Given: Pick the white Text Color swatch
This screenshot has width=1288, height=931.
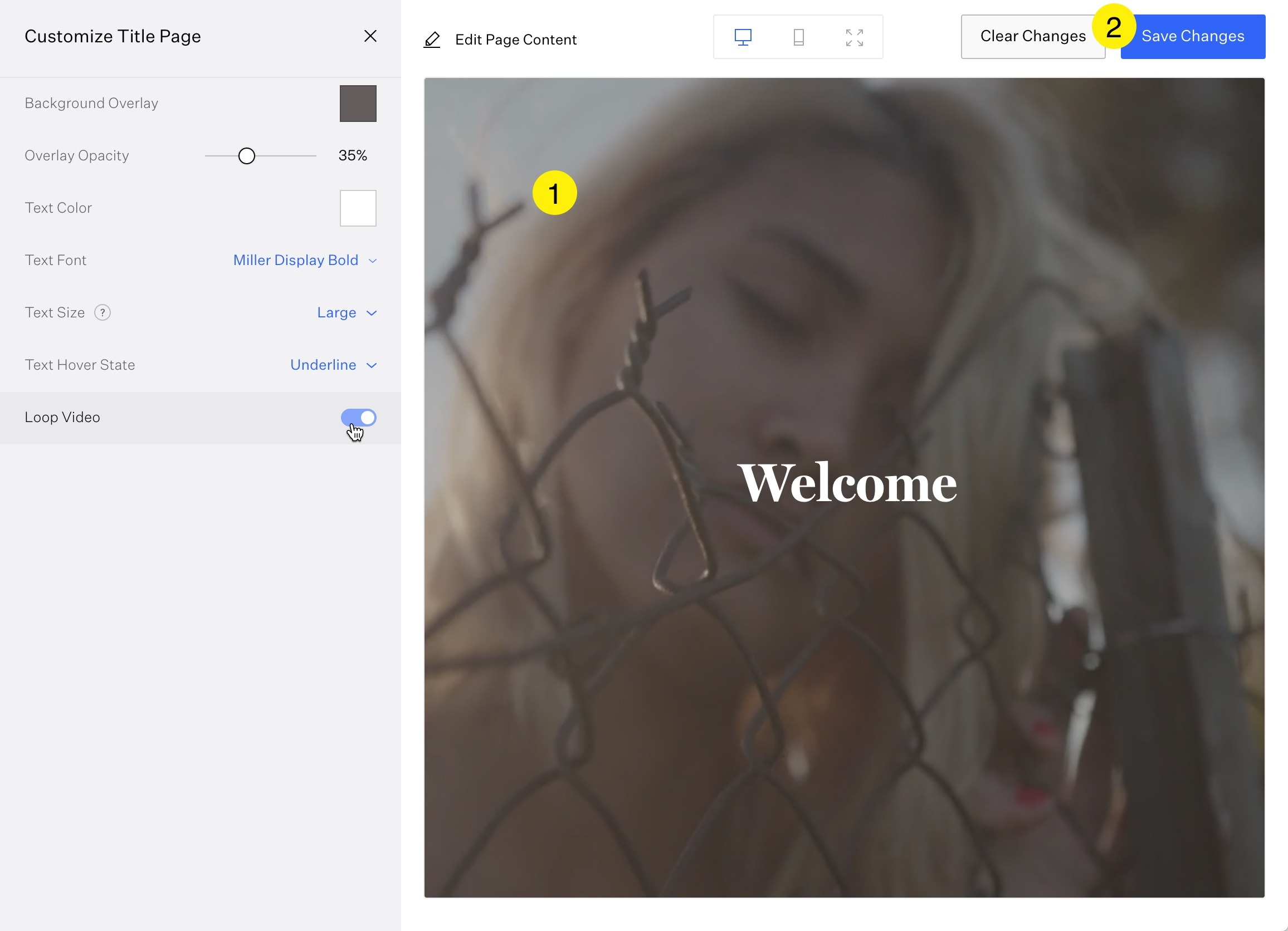Looking at the screenshot, I should pos(358,208).
